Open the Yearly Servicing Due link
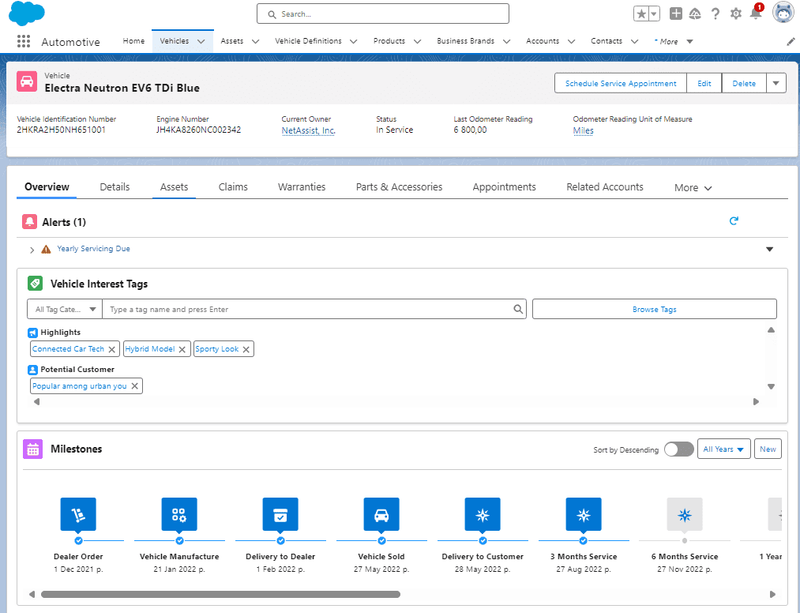Viewport: 800px width, 613px height. coord(93,249)
